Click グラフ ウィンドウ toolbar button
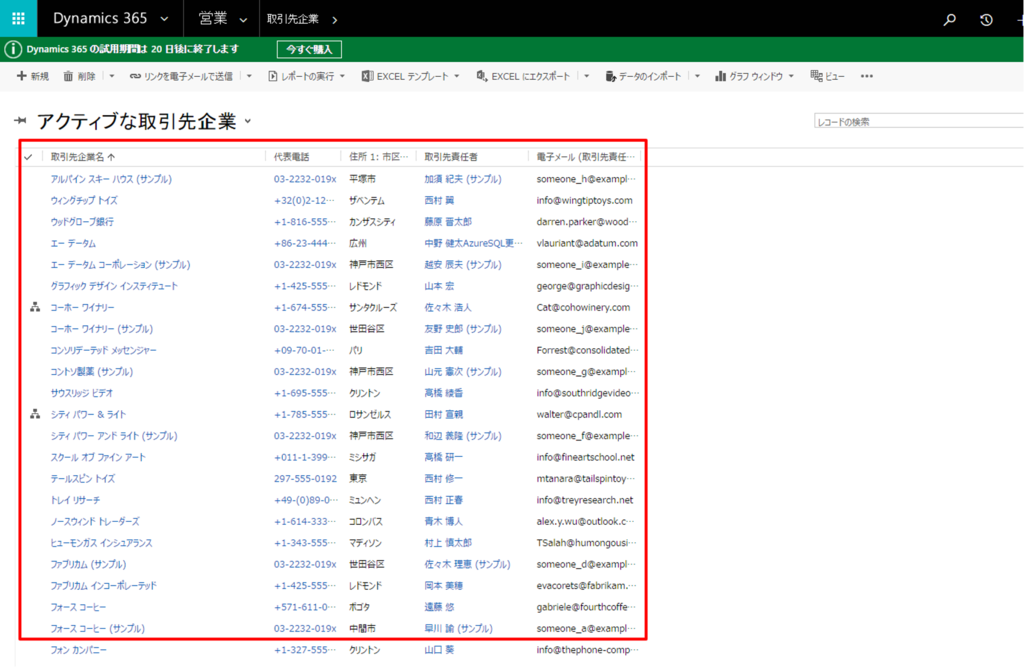 point(754,76)
